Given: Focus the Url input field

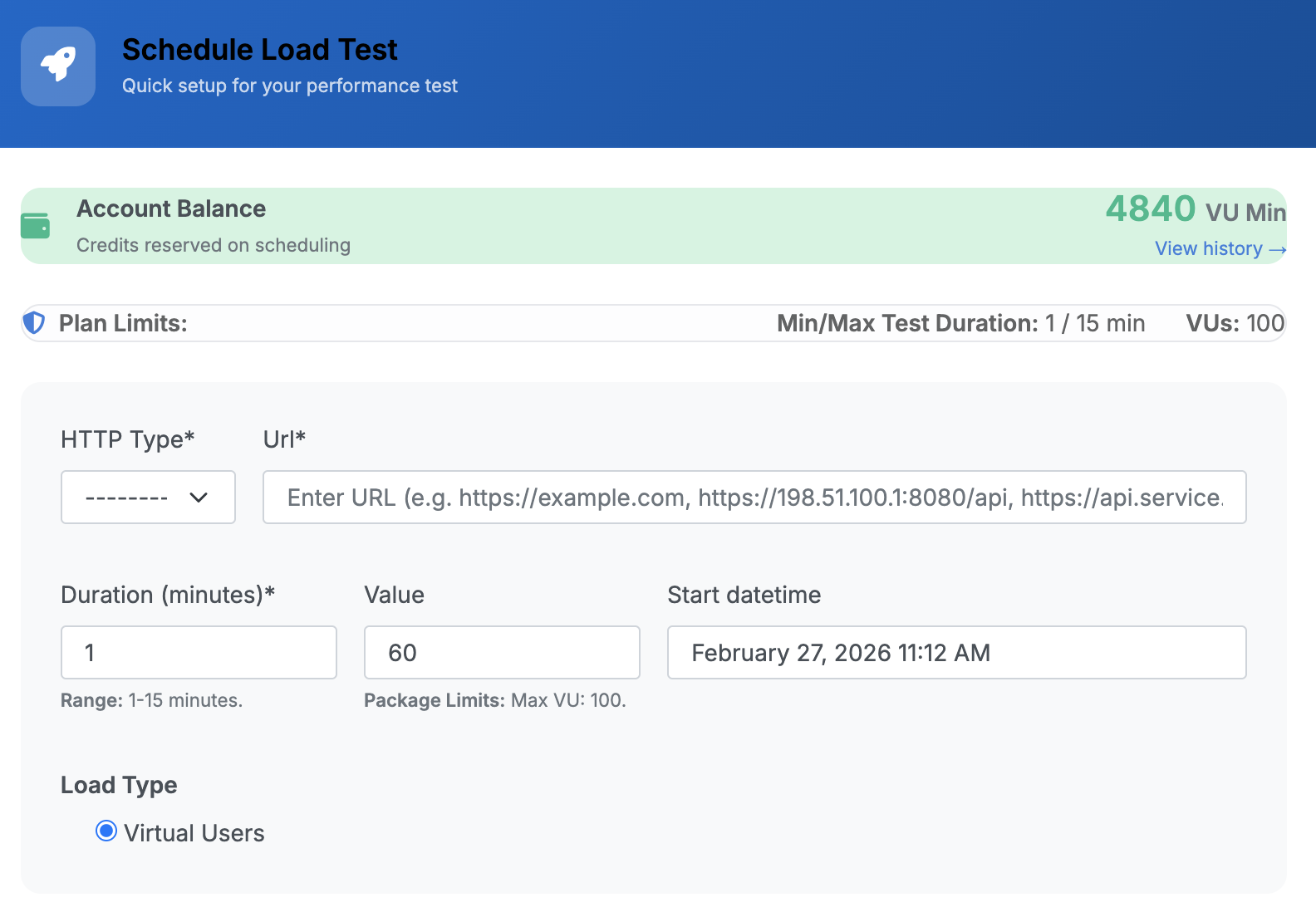Looking at the screenshot, I should click(x=754, y=498).
